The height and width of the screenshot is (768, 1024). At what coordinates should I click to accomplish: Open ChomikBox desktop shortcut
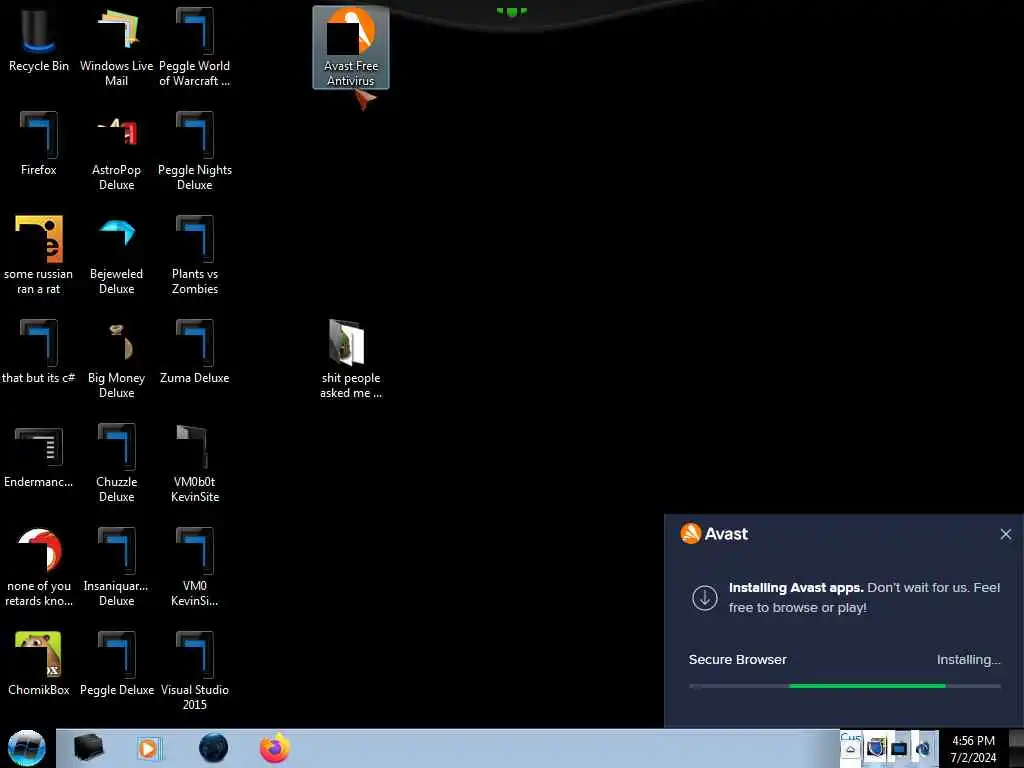click(x=39, y=664)
